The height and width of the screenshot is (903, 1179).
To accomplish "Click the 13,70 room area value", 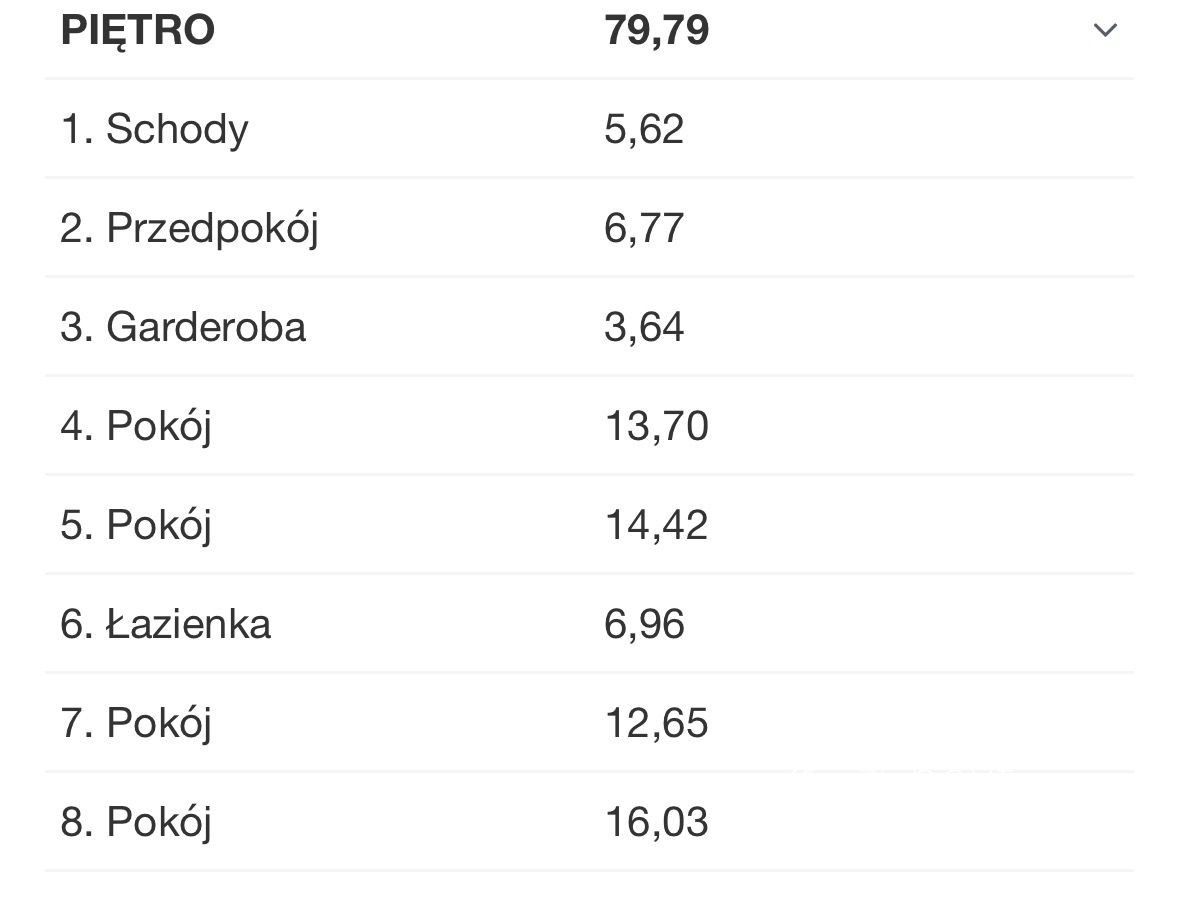I will click(x=657, y=427).
